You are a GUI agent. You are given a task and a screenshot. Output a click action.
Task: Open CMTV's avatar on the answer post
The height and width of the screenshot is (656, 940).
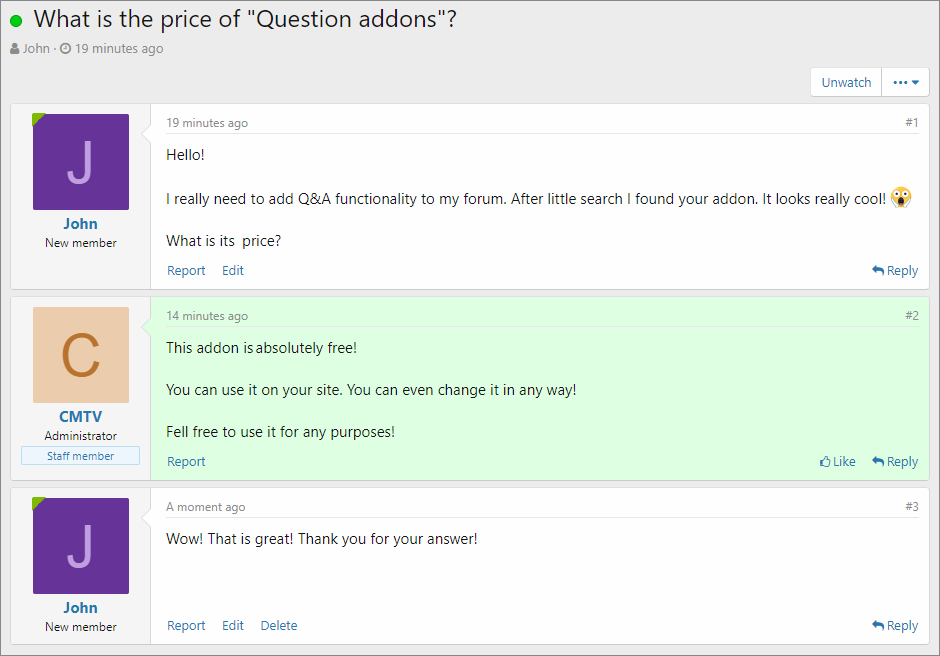[81, 355]
